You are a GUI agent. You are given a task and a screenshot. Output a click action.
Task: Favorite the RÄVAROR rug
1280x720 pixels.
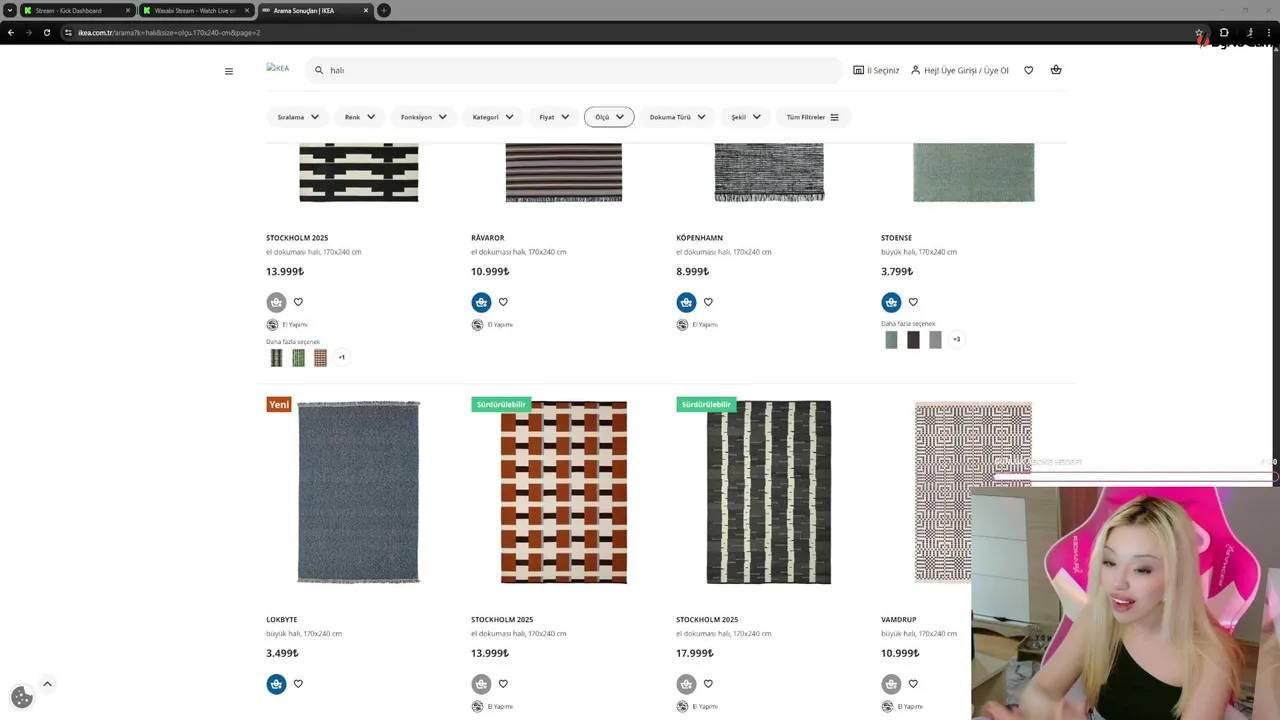tap(503, 302)
